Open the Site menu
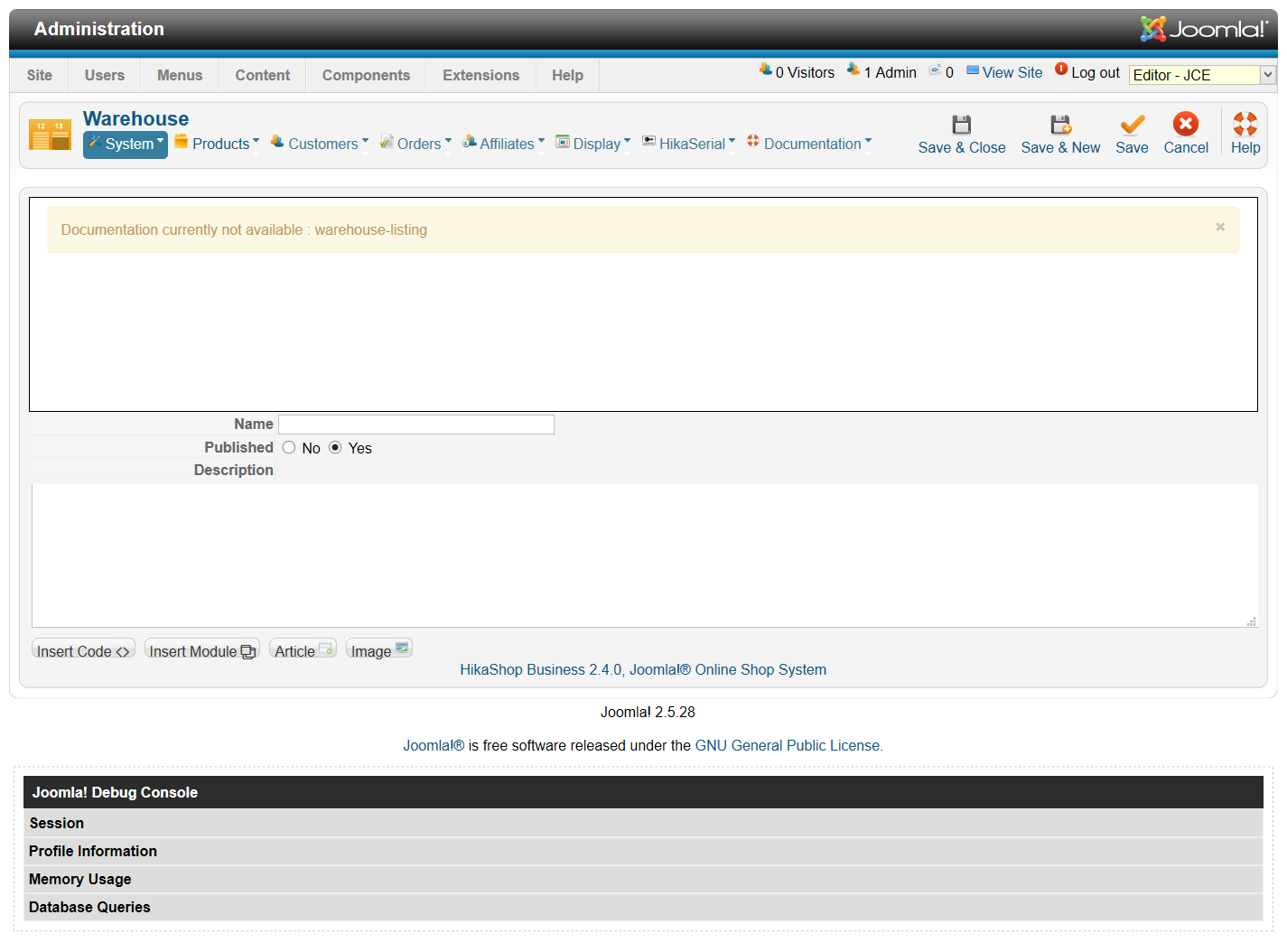The height and width of the screenshot is (952, 1287). [40, 75]
